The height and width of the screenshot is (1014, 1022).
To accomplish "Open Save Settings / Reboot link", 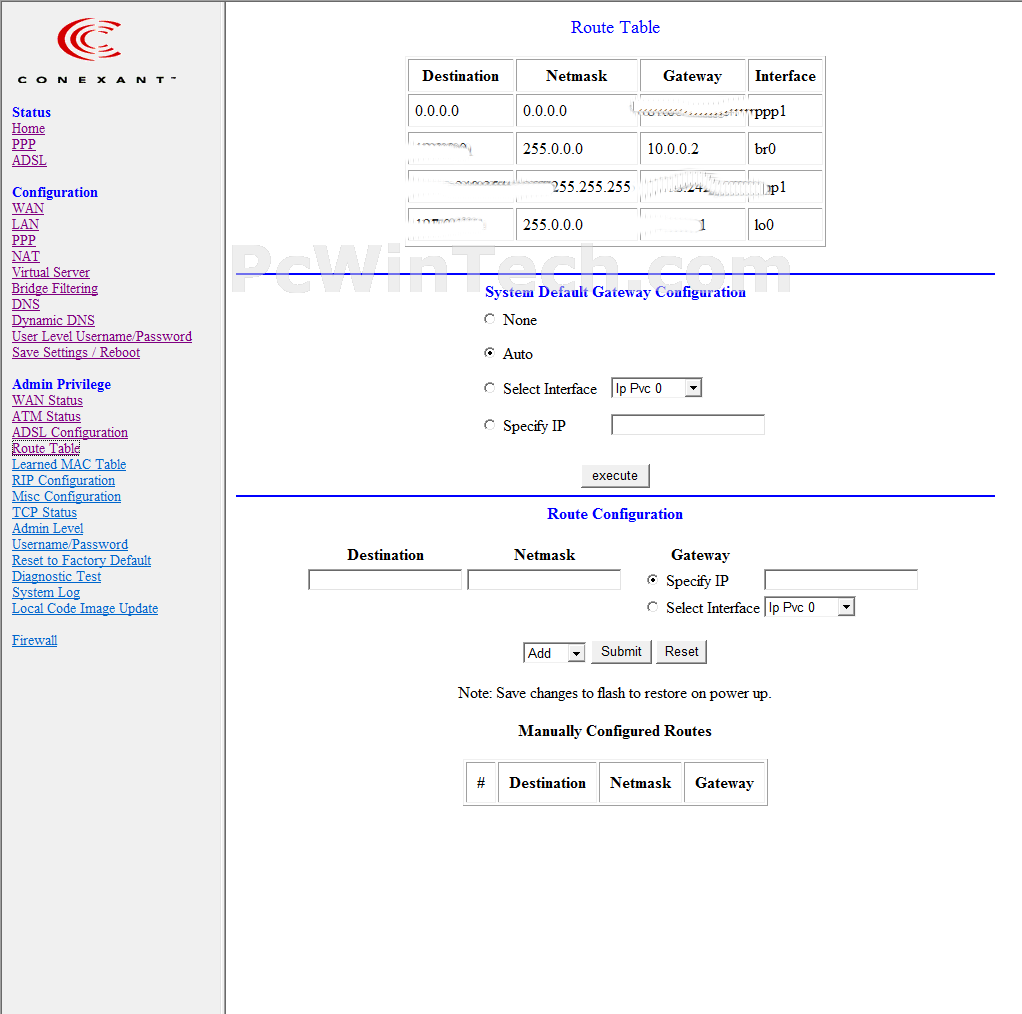I will tap(76, 352).
